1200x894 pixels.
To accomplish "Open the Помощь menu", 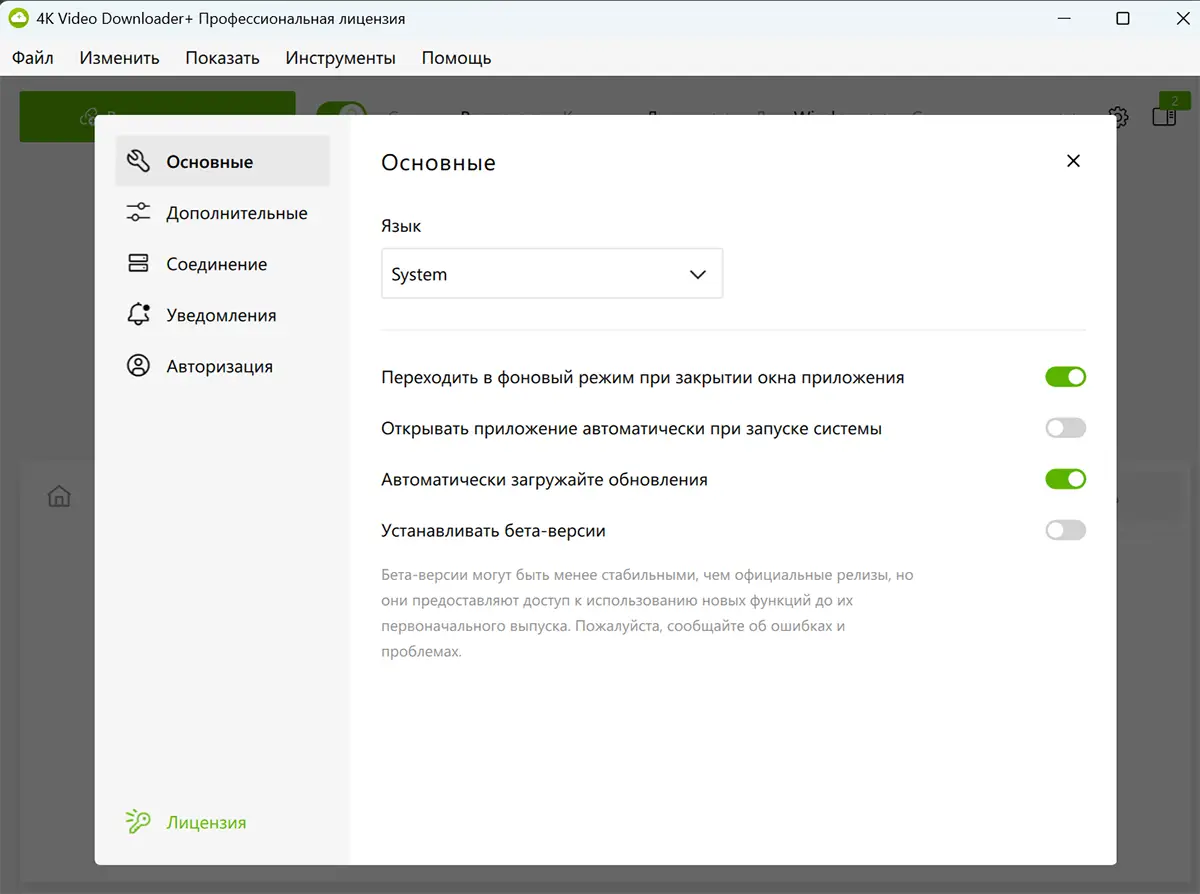I will pyautogui.click(x=456, y=57).
